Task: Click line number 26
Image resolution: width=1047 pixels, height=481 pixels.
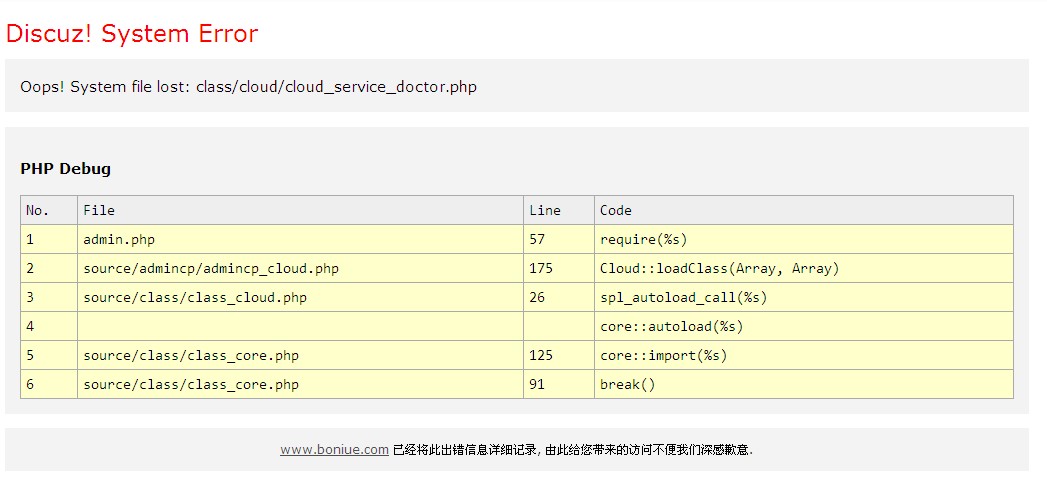Action: [559, 297]
